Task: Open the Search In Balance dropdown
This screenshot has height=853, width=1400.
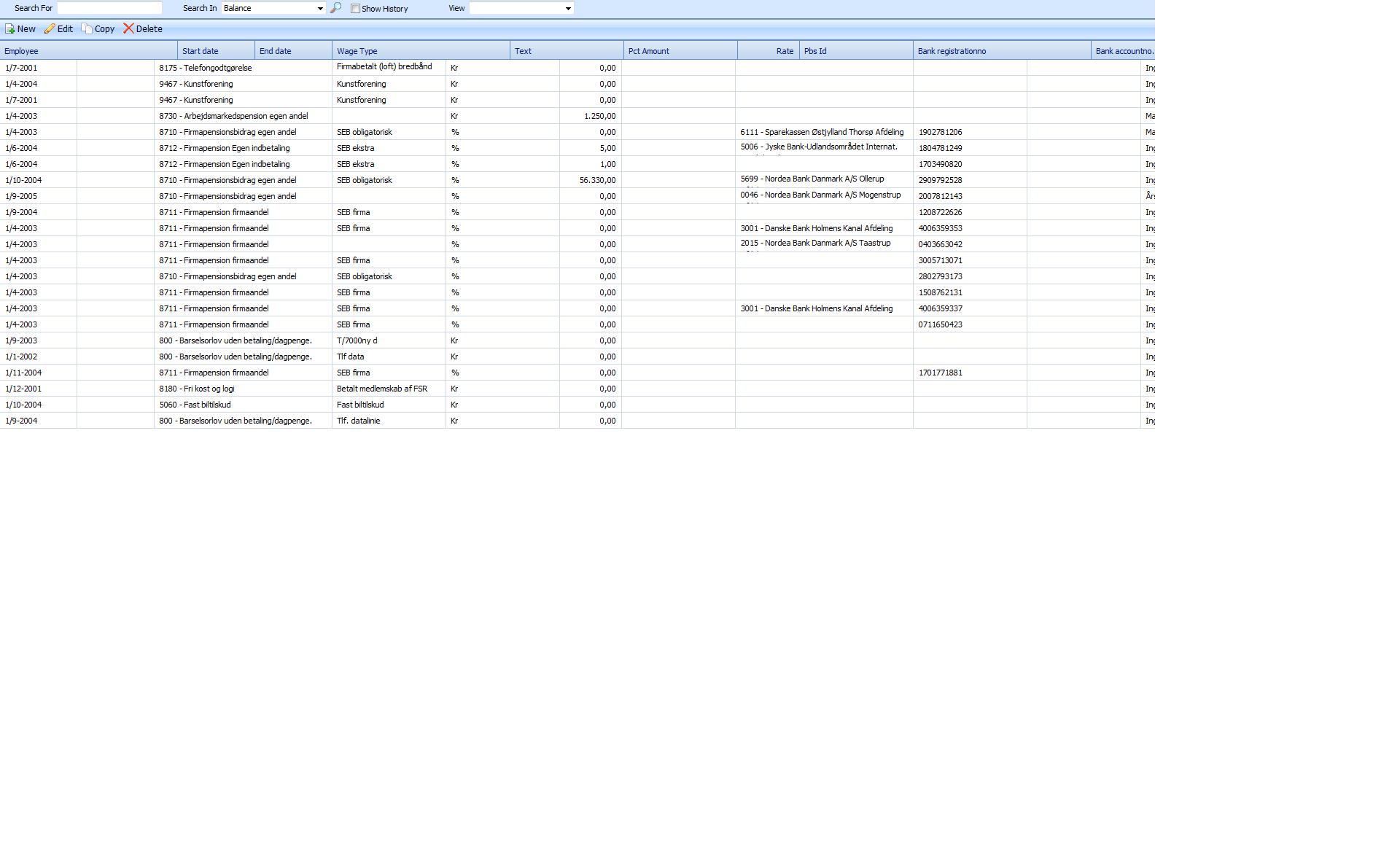Action: (319, 9)
